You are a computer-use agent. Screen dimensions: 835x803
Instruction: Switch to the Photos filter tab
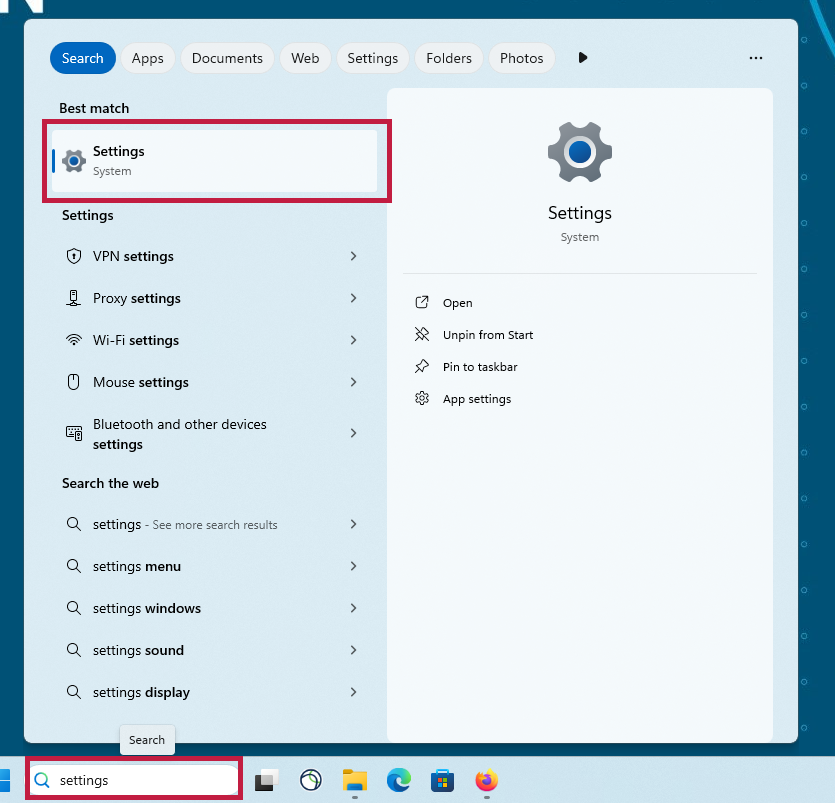coord(521,58)
